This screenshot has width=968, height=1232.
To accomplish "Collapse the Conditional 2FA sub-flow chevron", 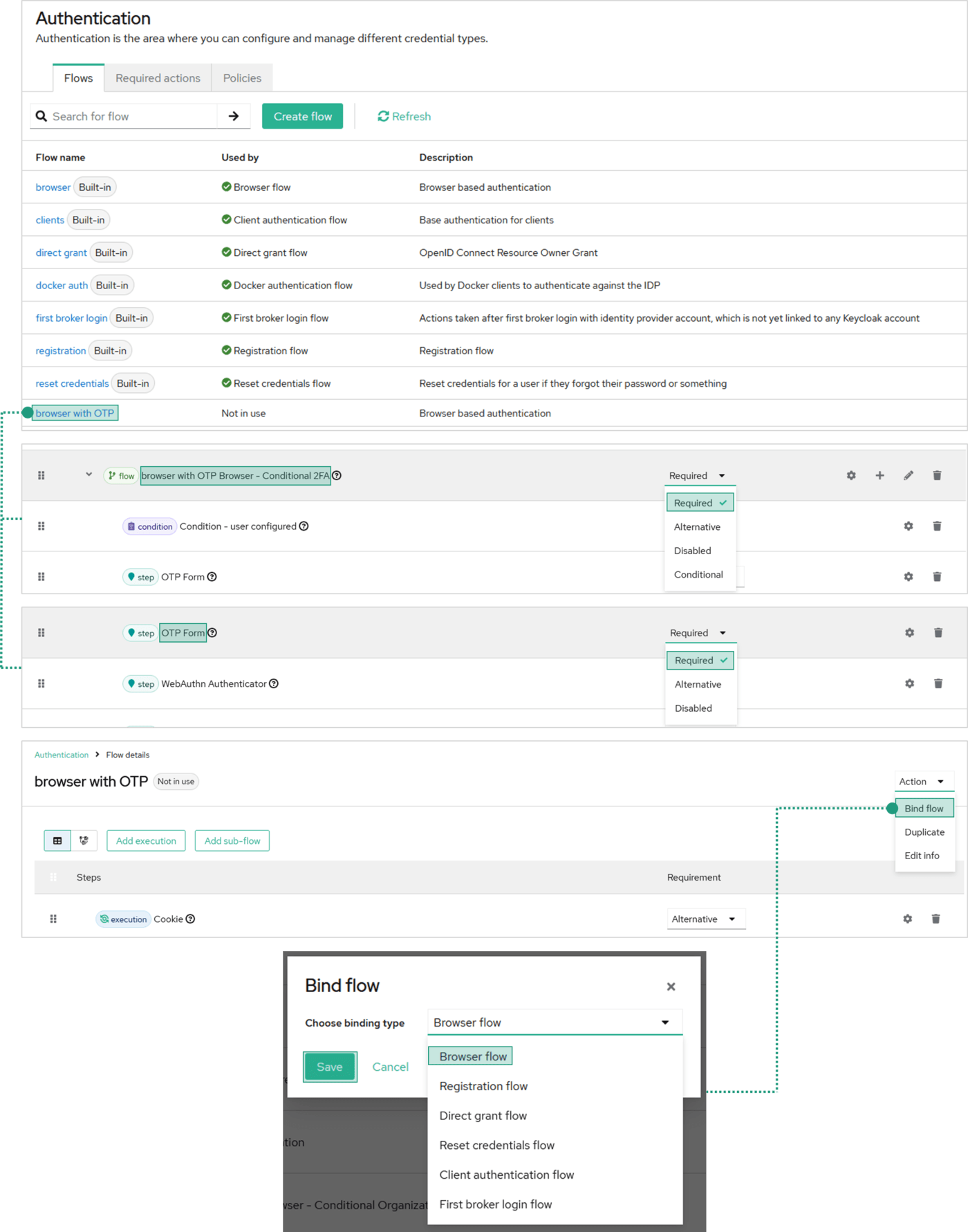I will 89,475.
